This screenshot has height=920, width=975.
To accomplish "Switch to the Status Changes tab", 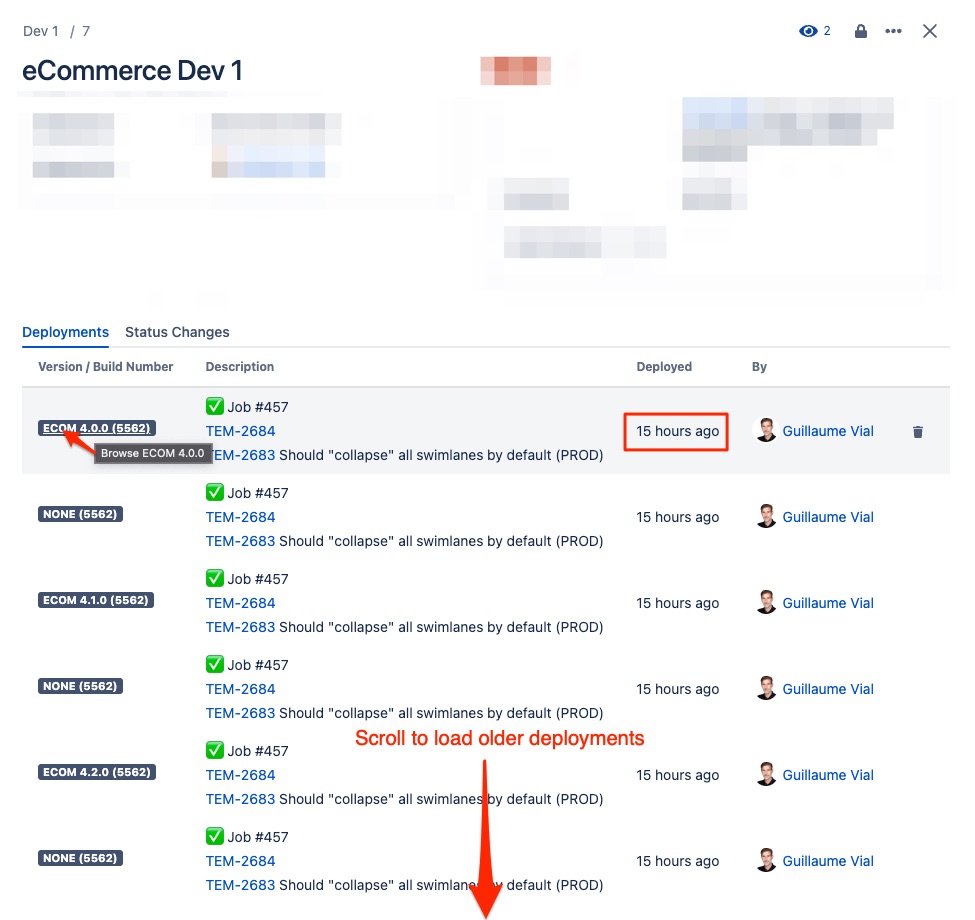I will coord(177,332).
